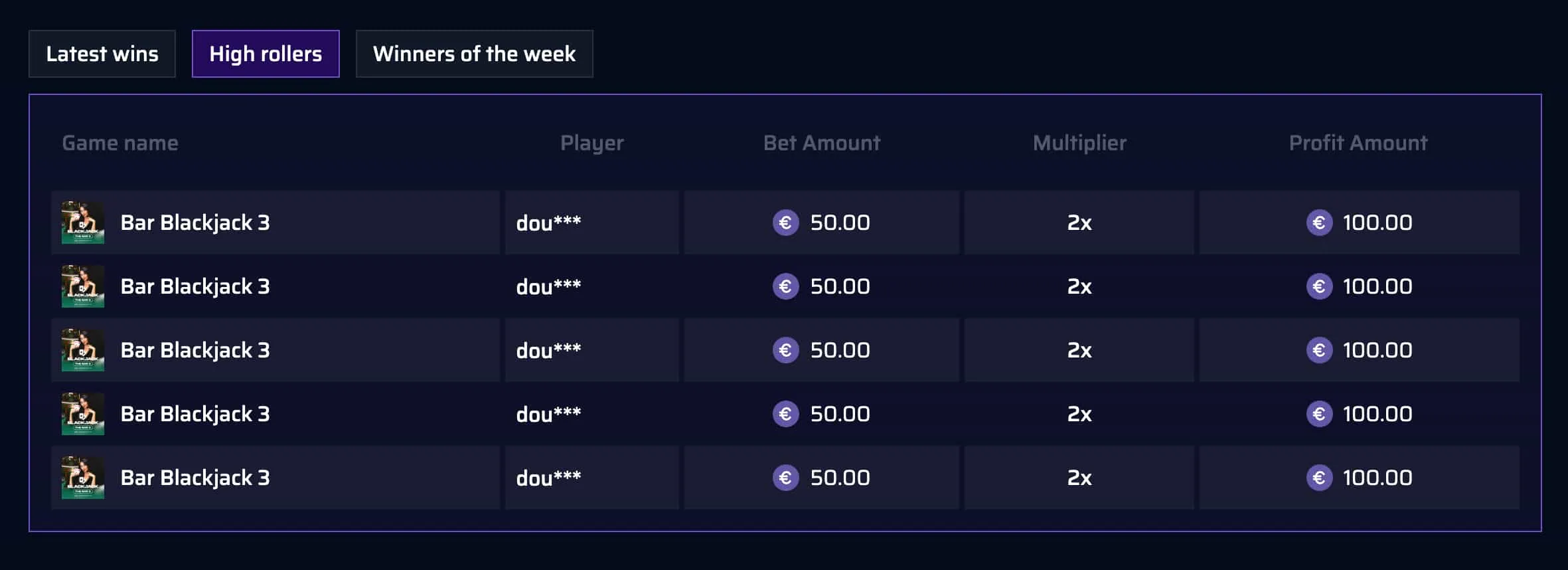Click third row Bar Blackjack 3 thumbnail

[83, 350]
